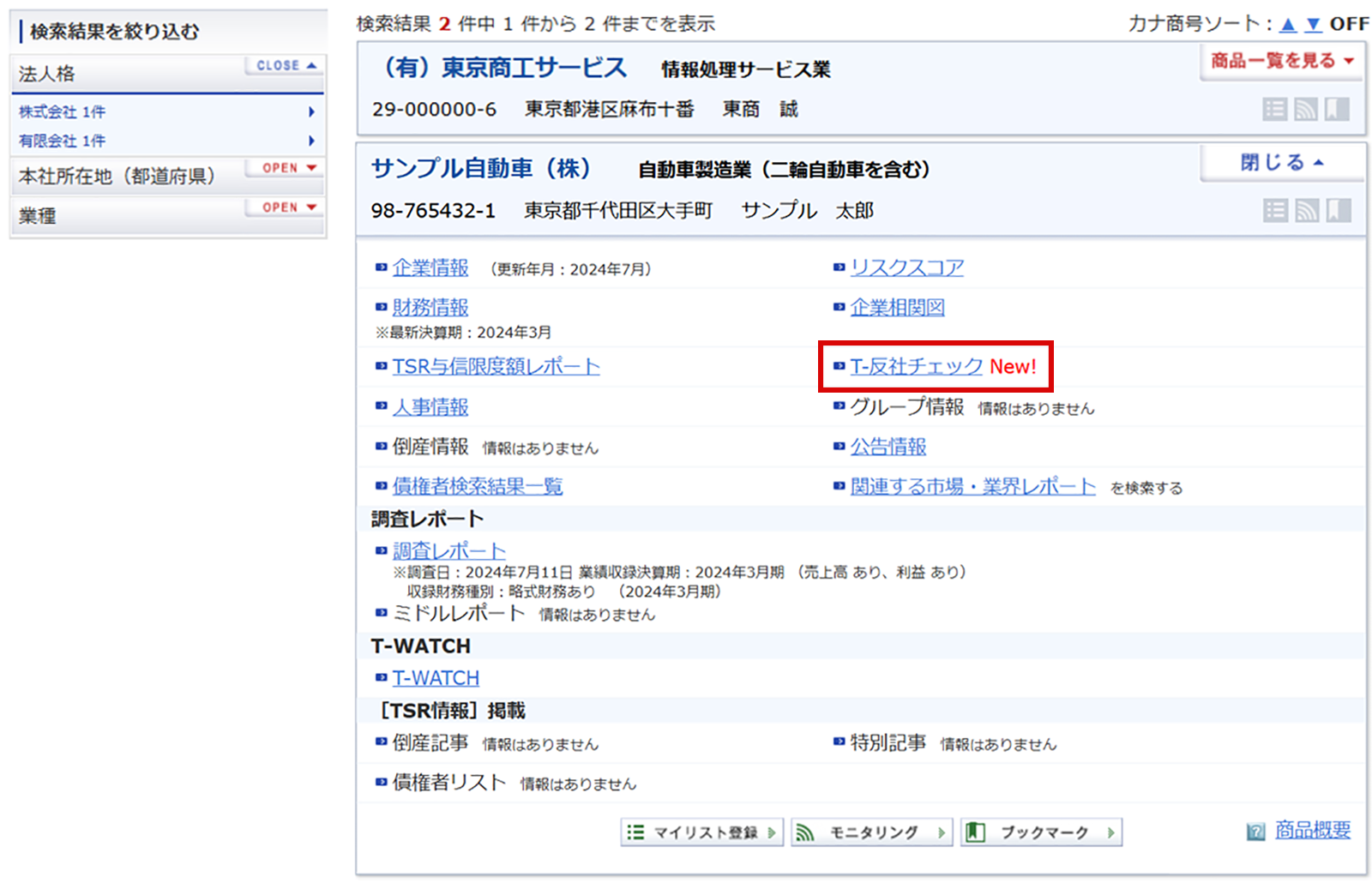Image resolution: width=1372 pixels, height=883 pixels.
Task: Click bookmark icon for サンプル自動車 row
Action: tap(1338, 210)
